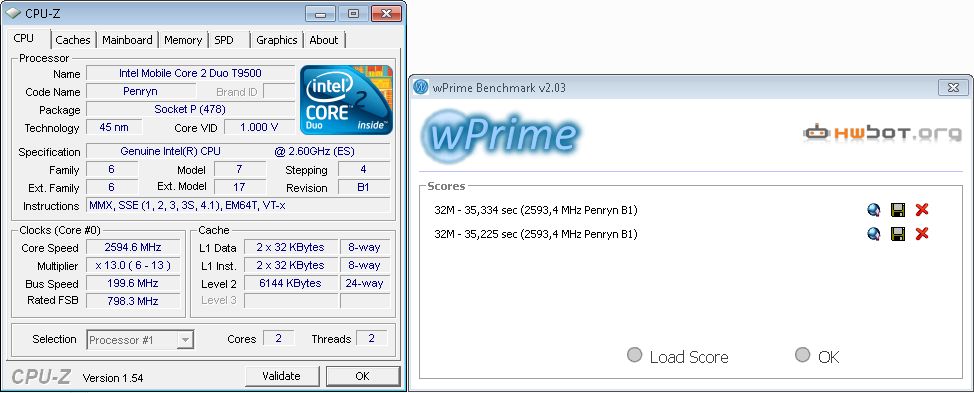Select the Load Score radio button

coord(634,355)
